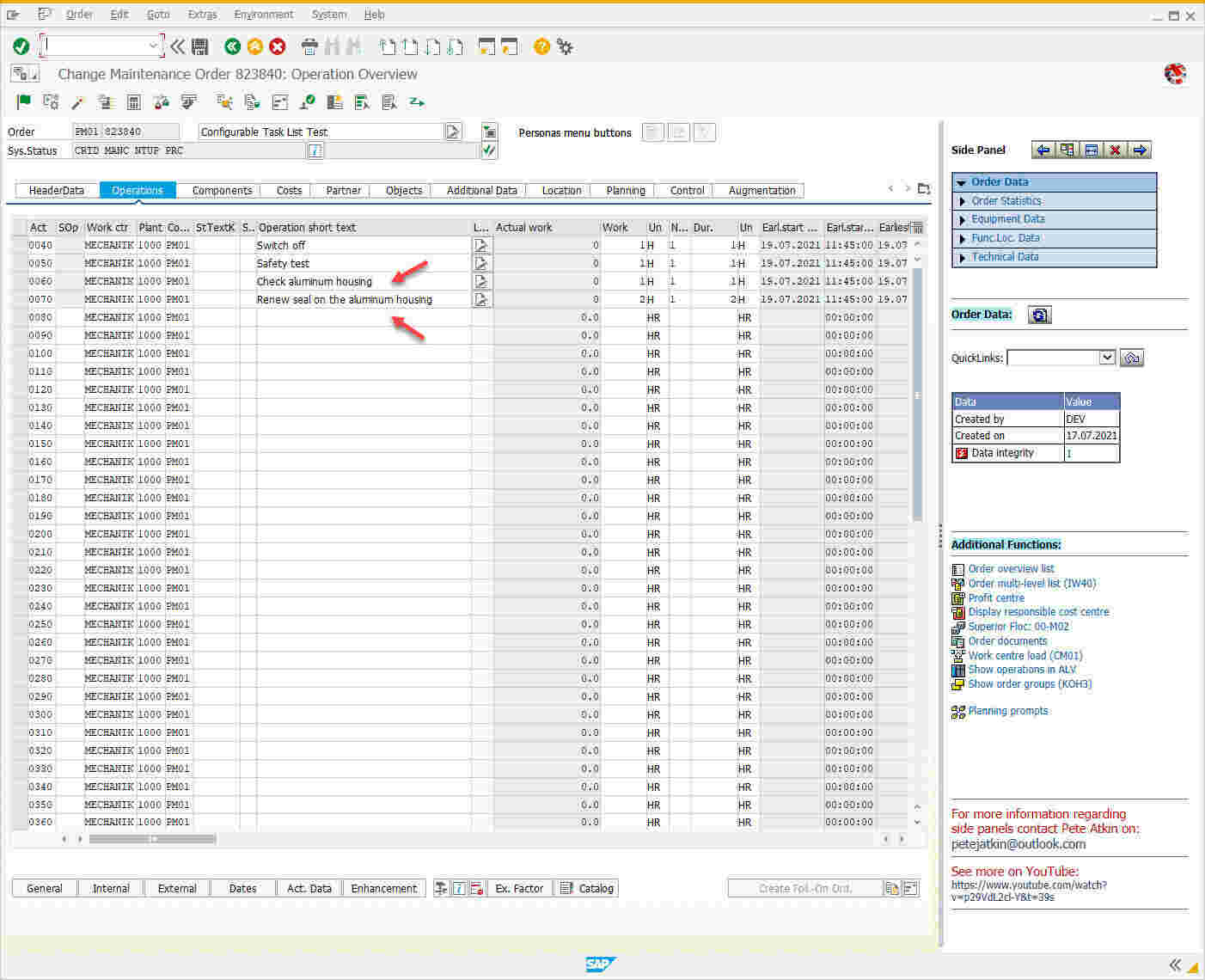Close the side panel with red X icon
Viewport: 1205px width, 980px height.
pos(1115,150)
